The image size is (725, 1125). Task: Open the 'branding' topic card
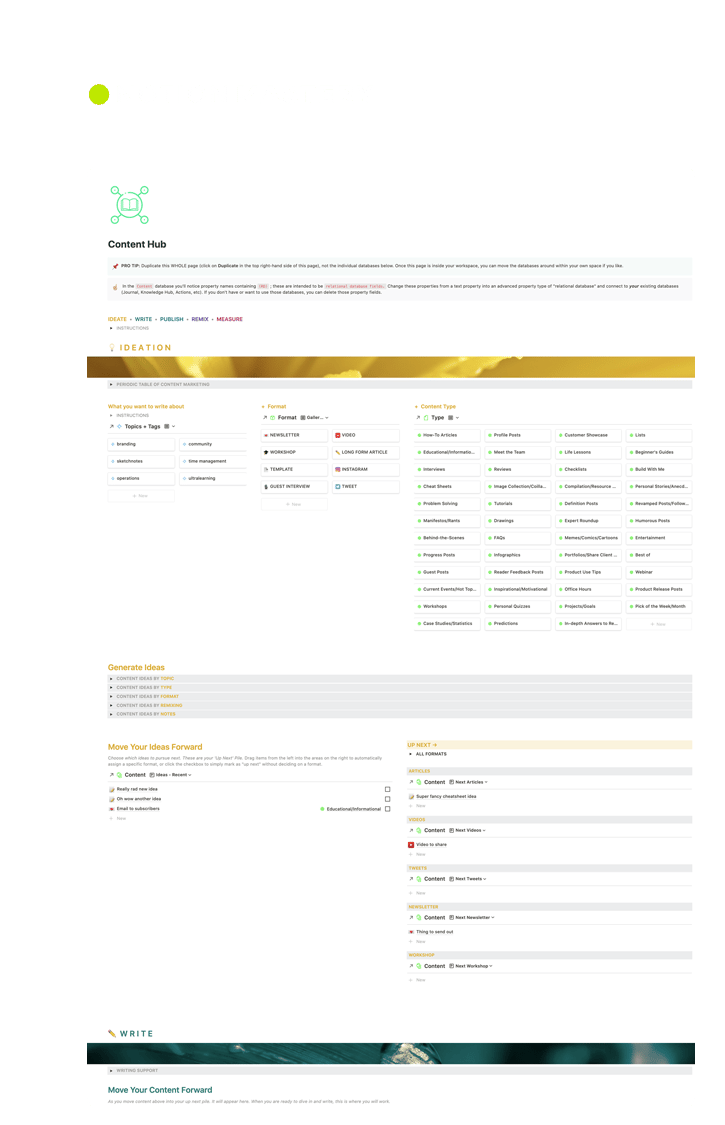pos(141,444)
